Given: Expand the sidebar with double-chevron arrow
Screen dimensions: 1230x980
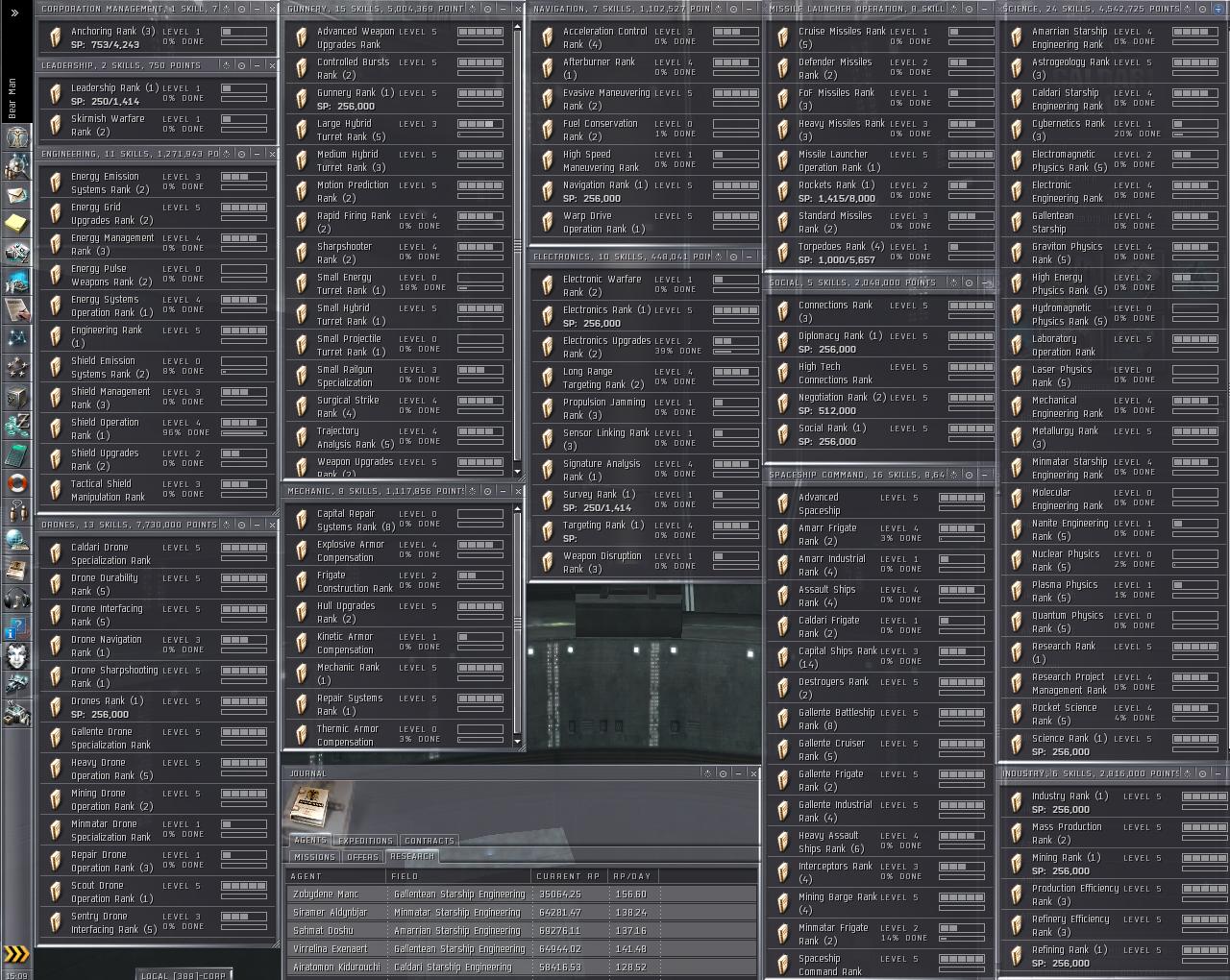Looking at the screenshot, I should click(x=14, y=12).
